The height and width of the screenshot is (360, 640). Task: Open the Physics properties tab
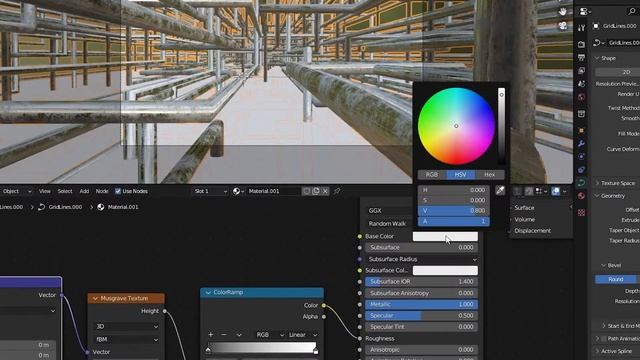click(x=581, y=157)
